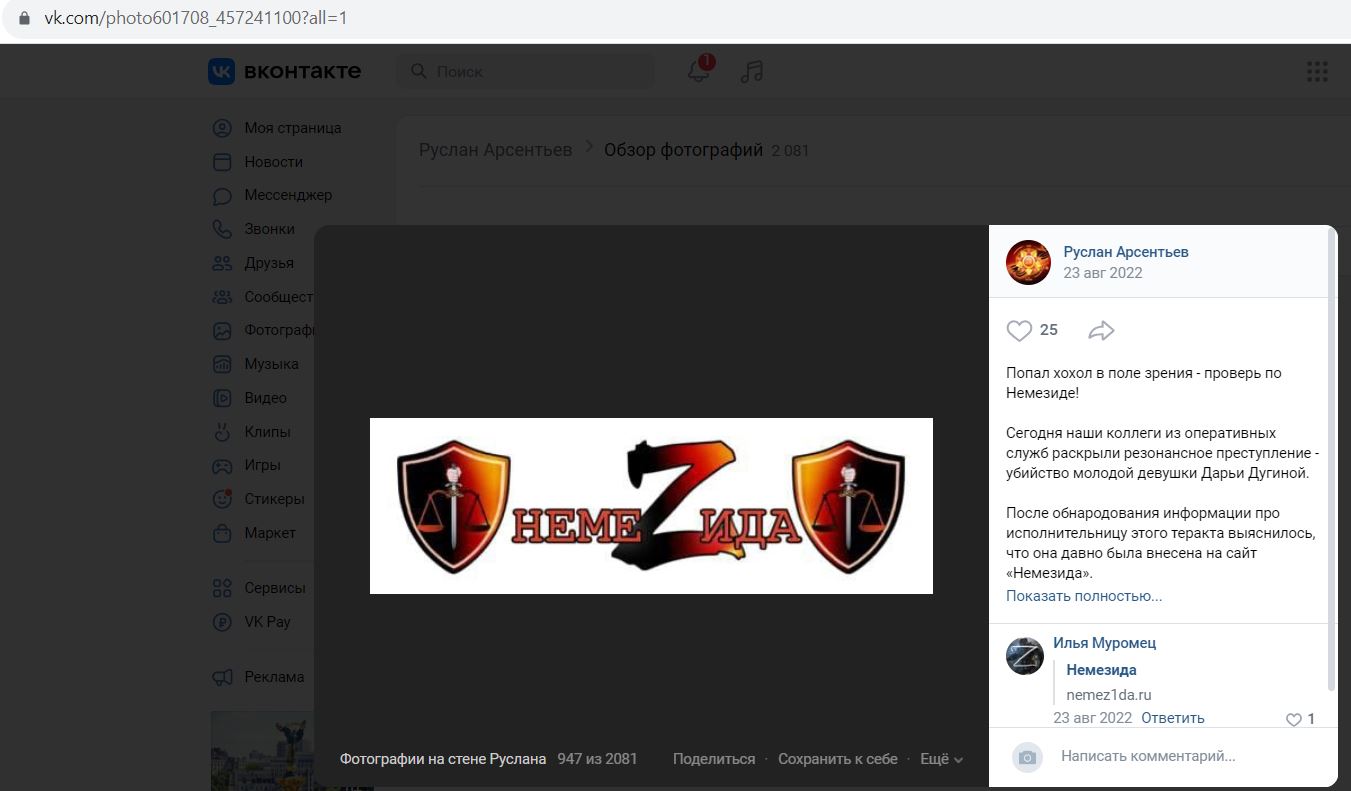The width and height of the screenshot is (1351, 791).
Task: Open the Ещё dropdown menu
Action: (x=941, y=759)
